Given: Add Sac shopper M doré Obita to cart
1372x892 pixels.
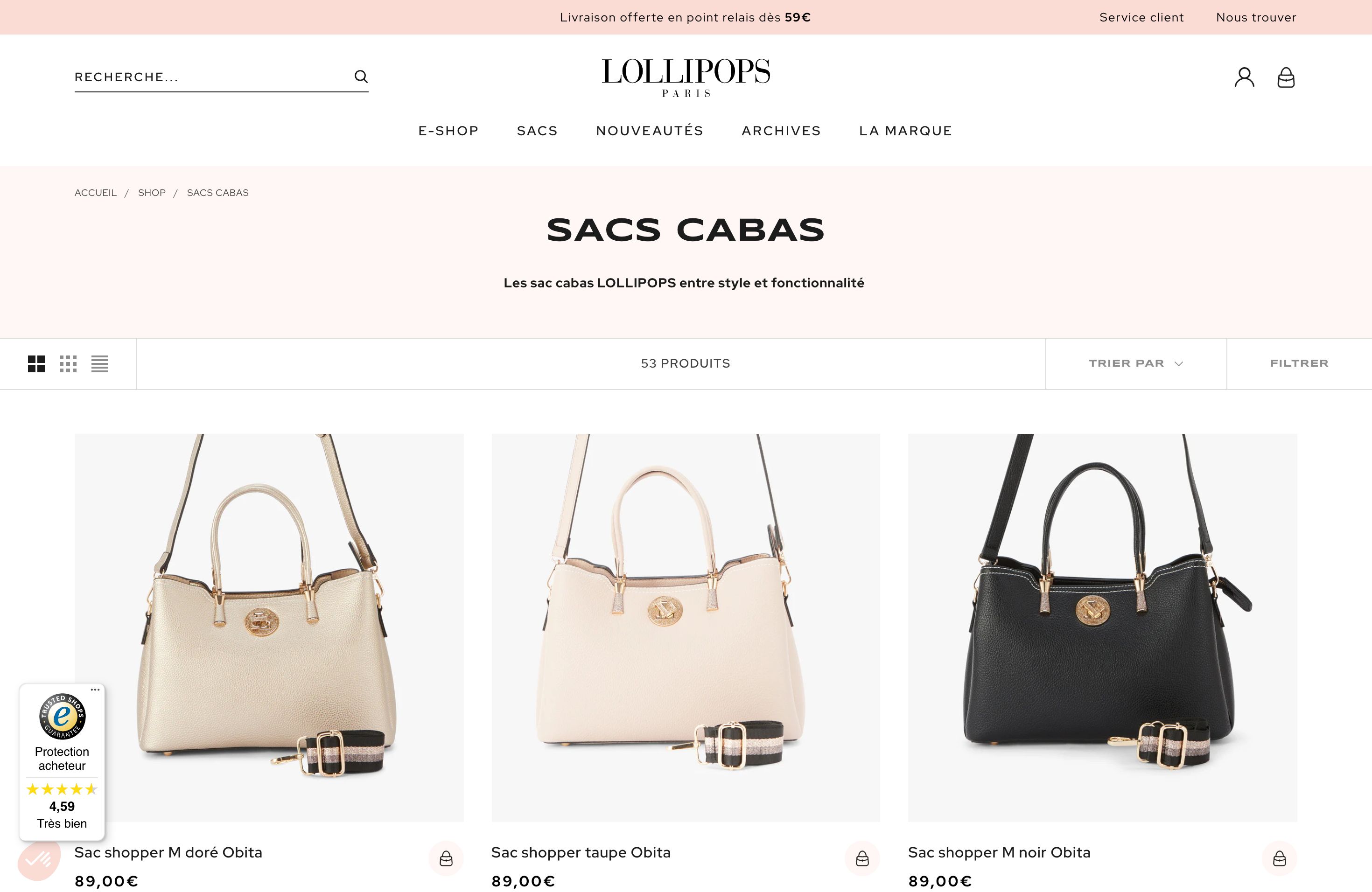Looking at the screenshot, I should point(446,858).
